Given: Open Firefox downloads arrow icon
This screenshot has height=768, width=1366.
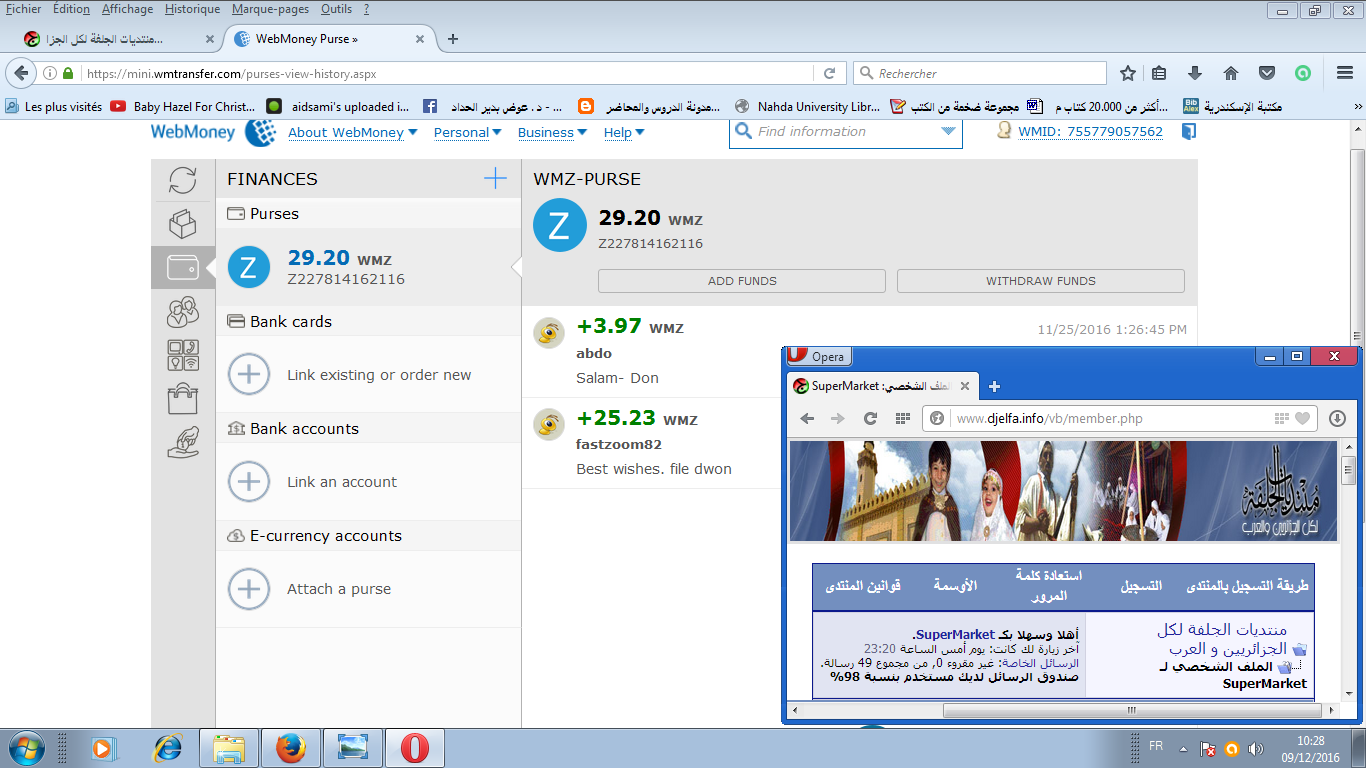Looking at the screenshot, I should point(1194,73).
